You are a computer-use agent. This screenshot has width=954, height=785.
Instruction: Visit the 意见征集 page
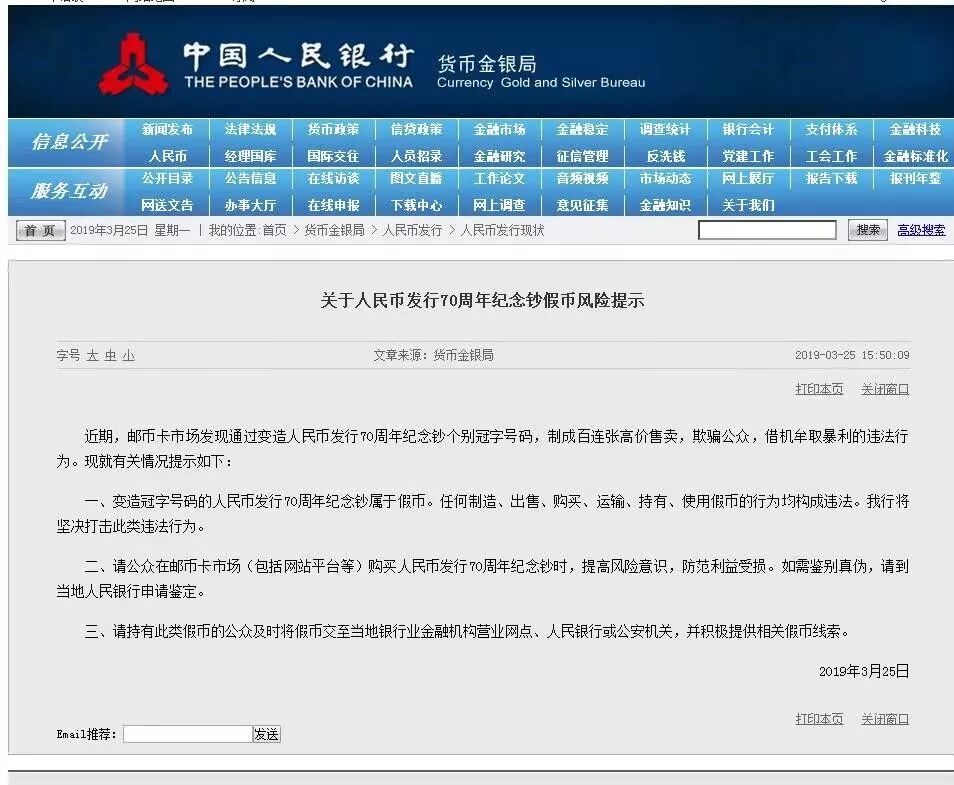[x=582, y=205]
